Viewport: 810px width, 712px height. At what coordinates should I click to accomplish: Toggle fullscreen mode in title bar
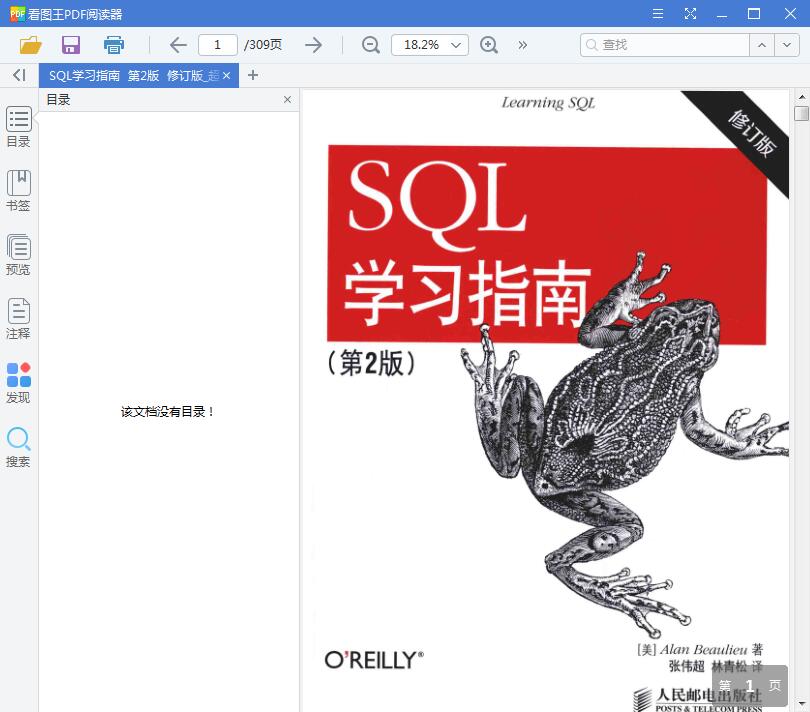690,13
